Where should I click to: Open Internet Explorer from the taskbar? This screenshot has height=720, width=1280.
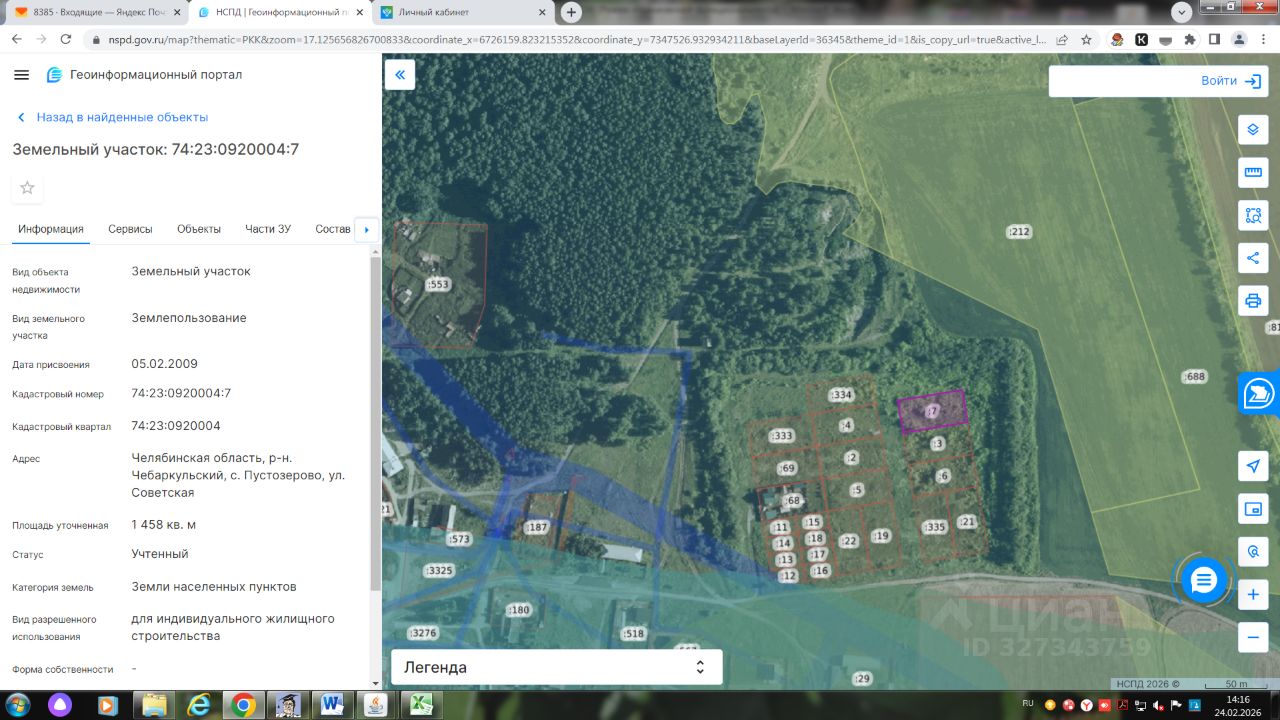click(x=199, y=705)
